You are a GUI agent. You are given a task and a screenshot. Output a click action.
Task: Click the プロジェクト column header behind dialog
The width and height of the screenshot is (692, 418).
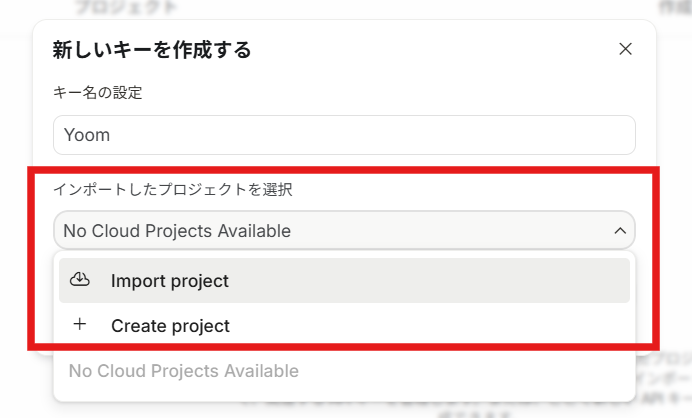[x=125, y=7]
